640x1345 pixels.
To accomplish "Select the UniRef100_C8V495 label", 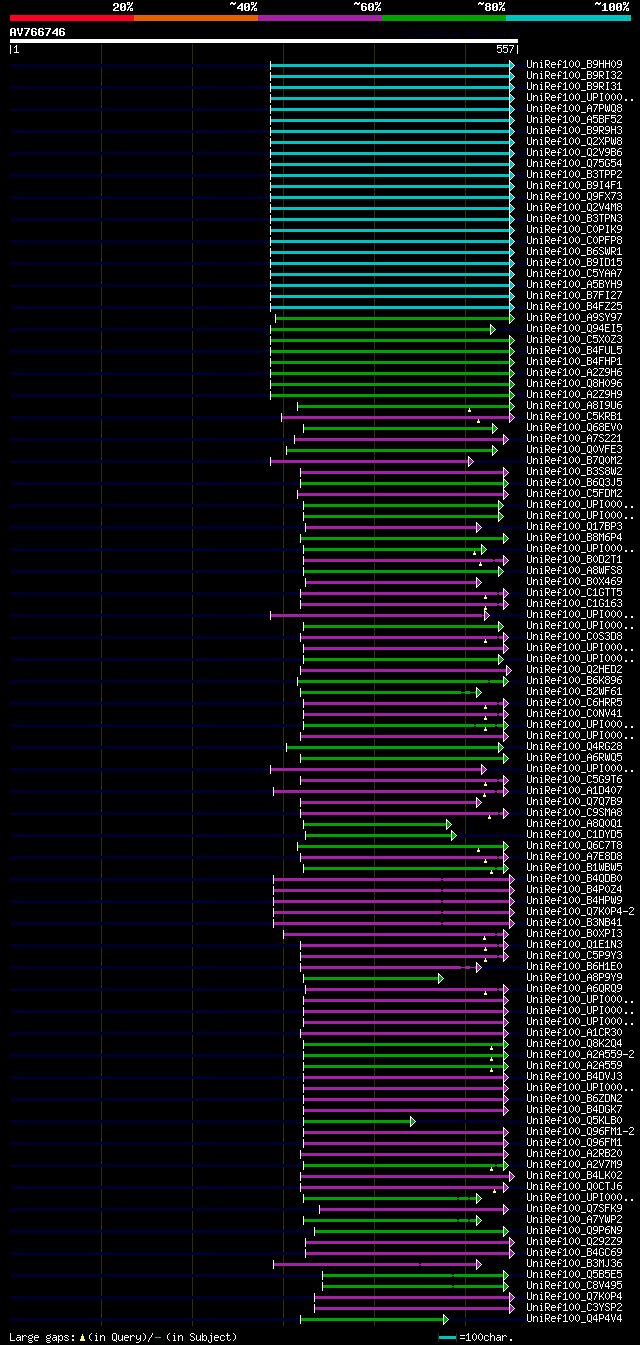I will [x=576, y=1286].
